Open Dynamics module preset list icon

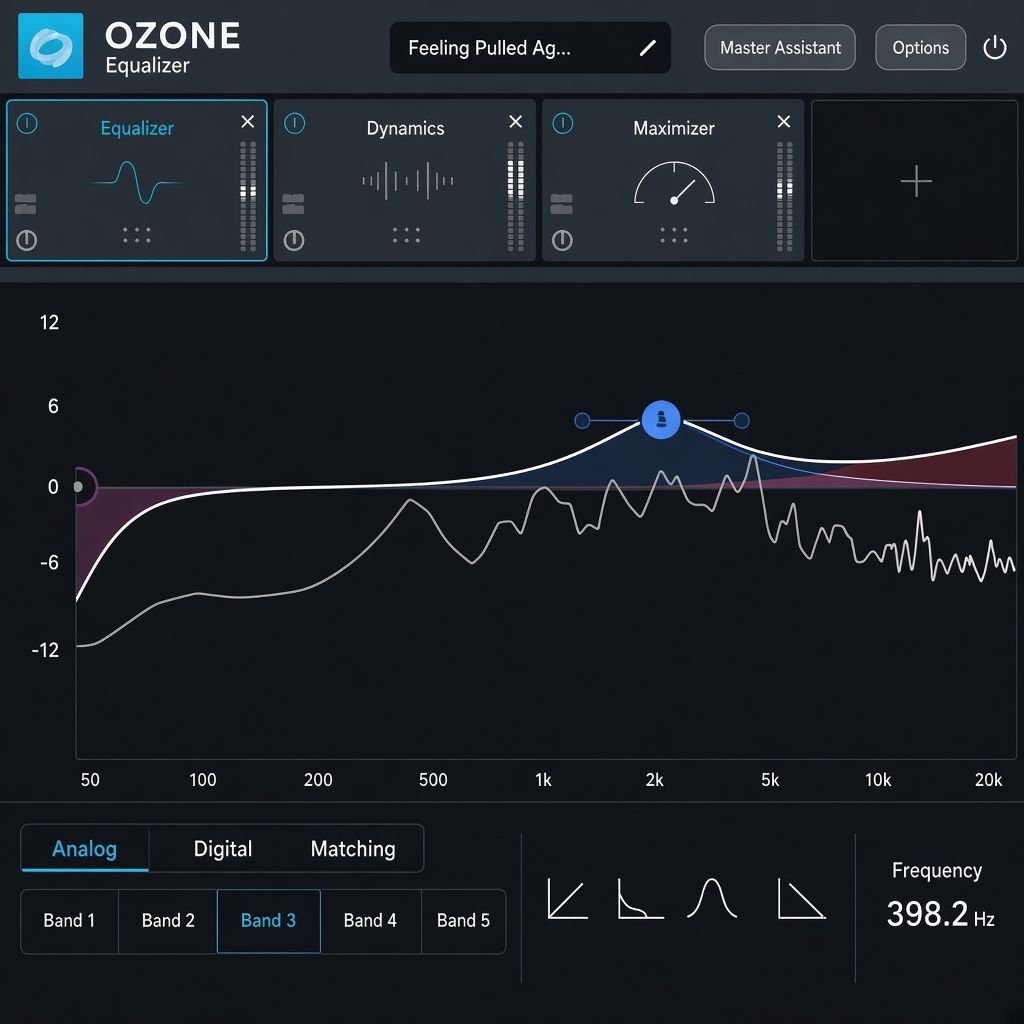(293, 204)
